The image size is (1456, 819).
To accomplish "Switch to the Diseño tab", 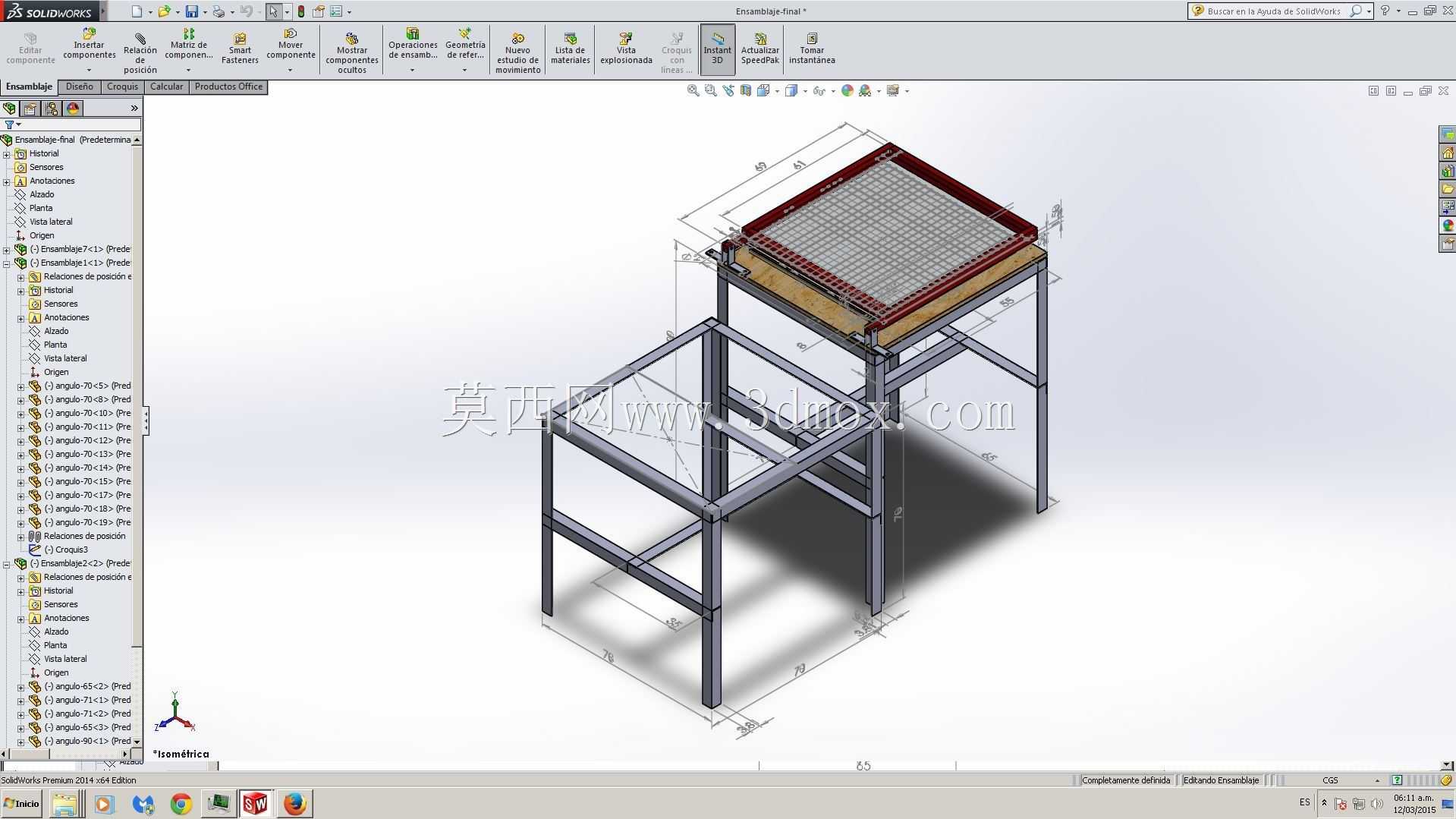I will click(80, 87).
